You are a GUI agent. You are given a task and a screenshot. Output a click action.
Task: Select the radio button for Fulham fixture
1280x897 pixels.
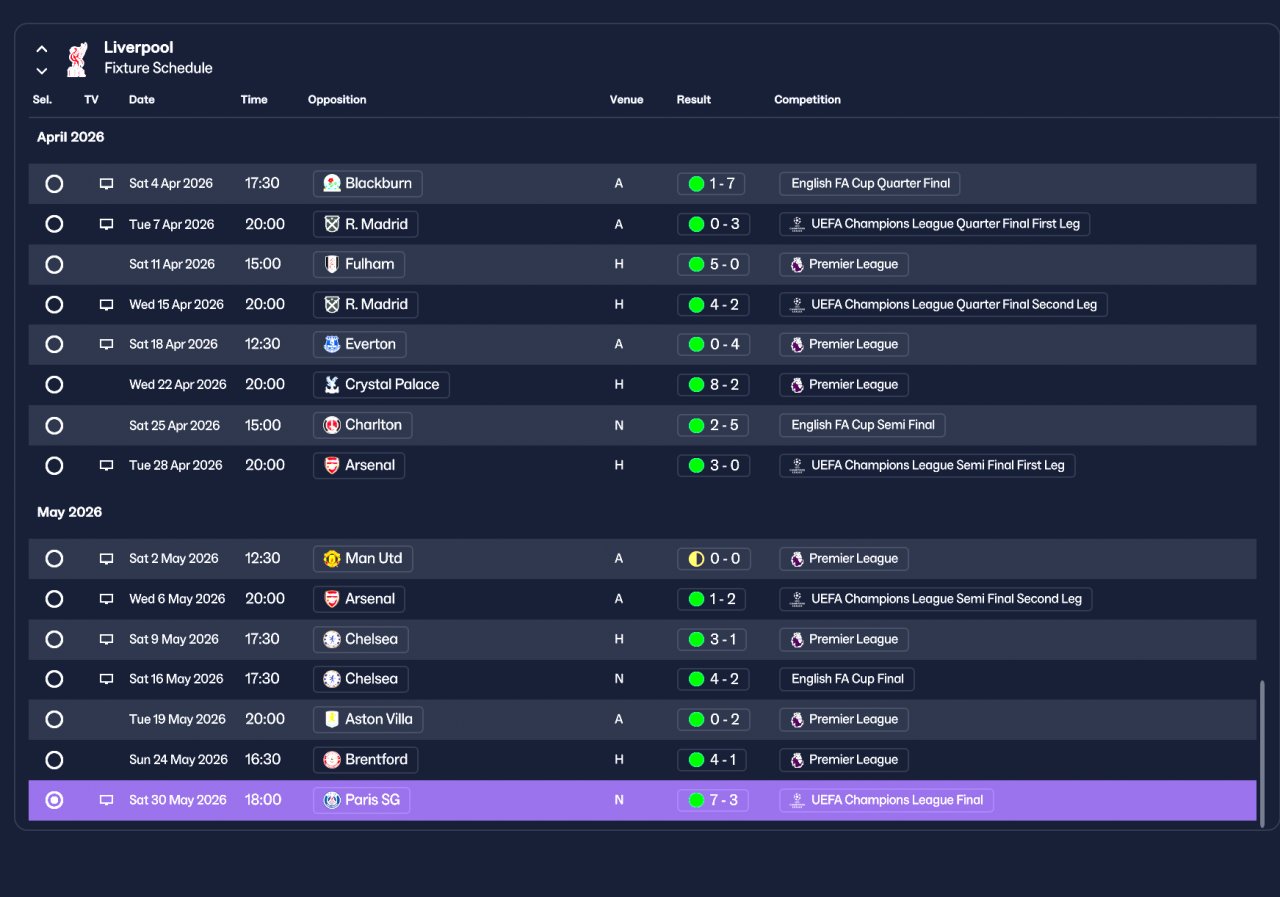pos(54,265)
